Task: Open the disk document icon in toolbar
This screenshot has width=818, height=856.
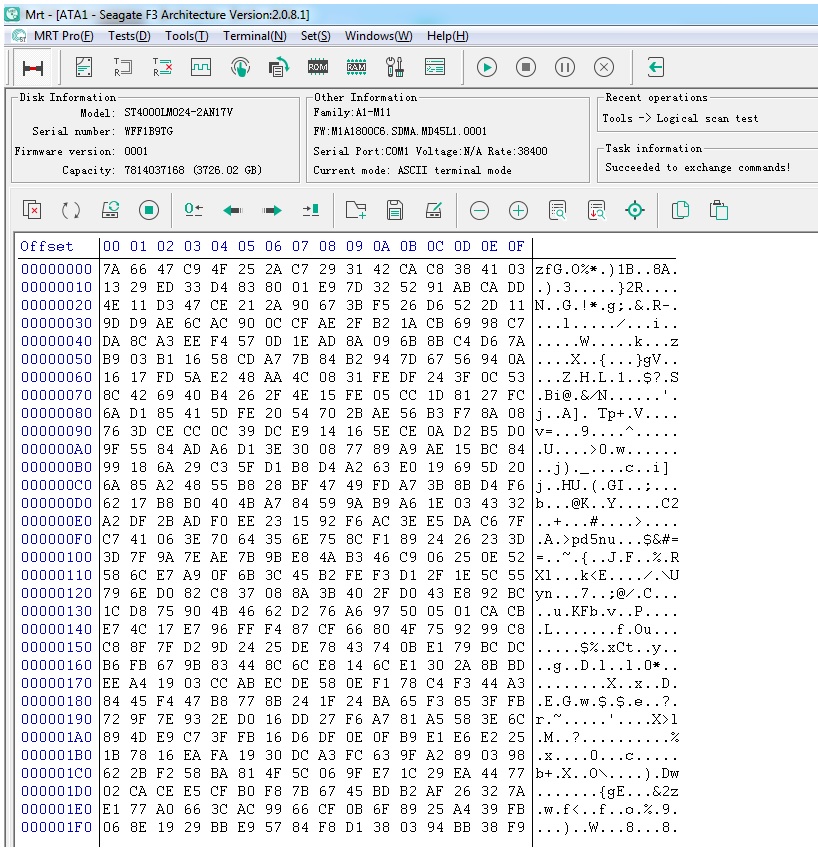Action: 84,67
